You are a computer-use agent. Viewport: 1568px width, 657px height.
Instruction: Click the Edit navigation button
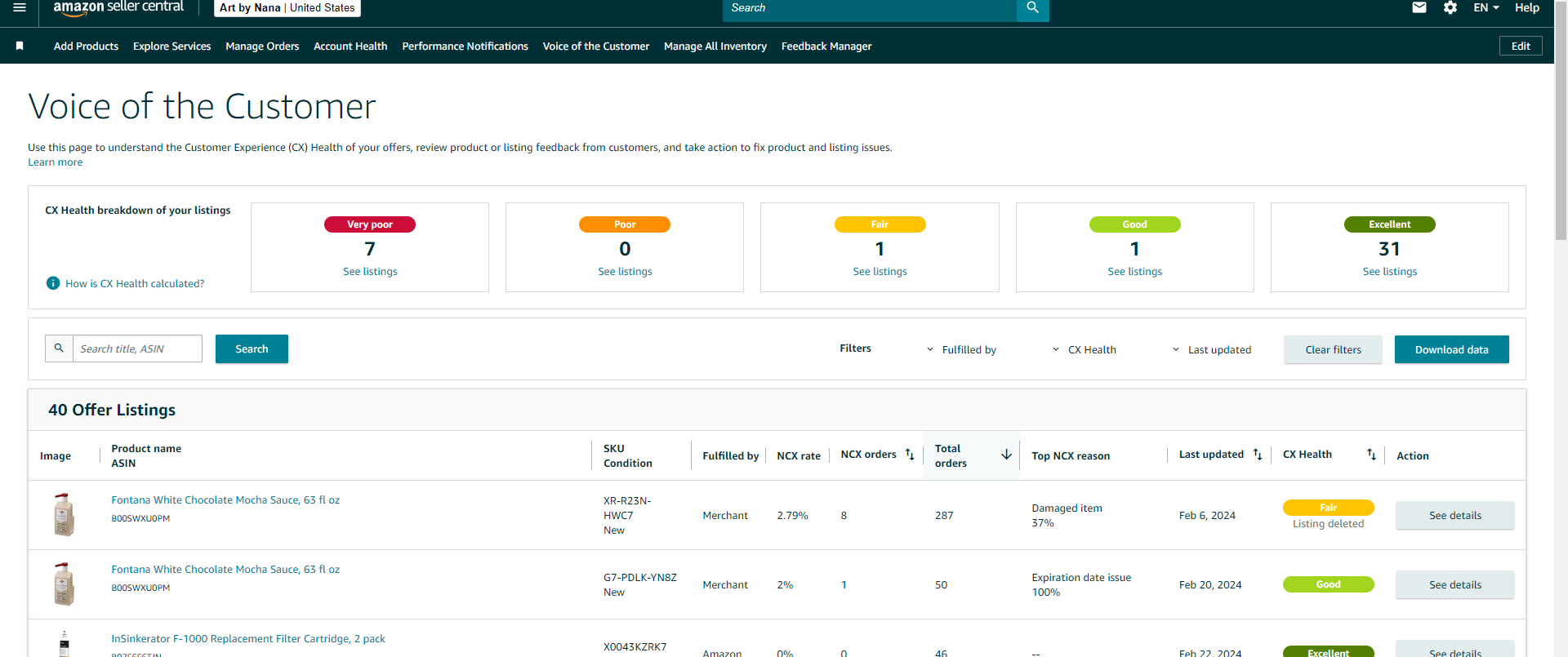[x=1521, y=46]
